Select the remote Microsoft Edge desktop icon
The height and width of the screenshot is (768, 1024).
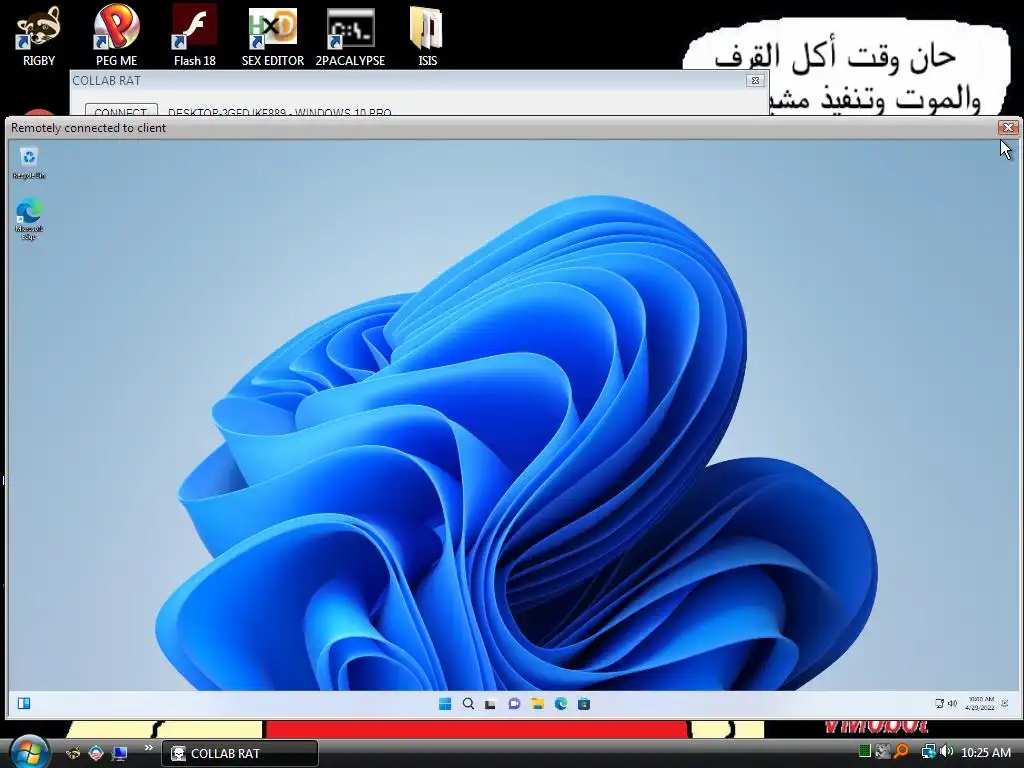coord(29,219)
